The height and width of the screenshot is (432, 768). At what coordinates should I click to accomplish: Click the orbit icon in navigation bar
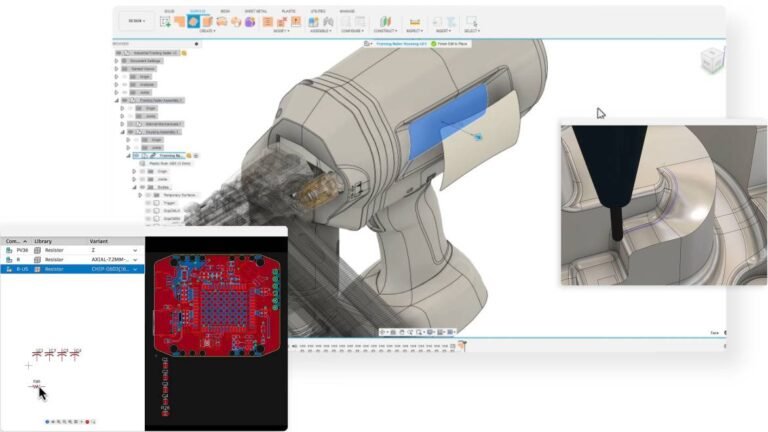[x=384, y=332]
